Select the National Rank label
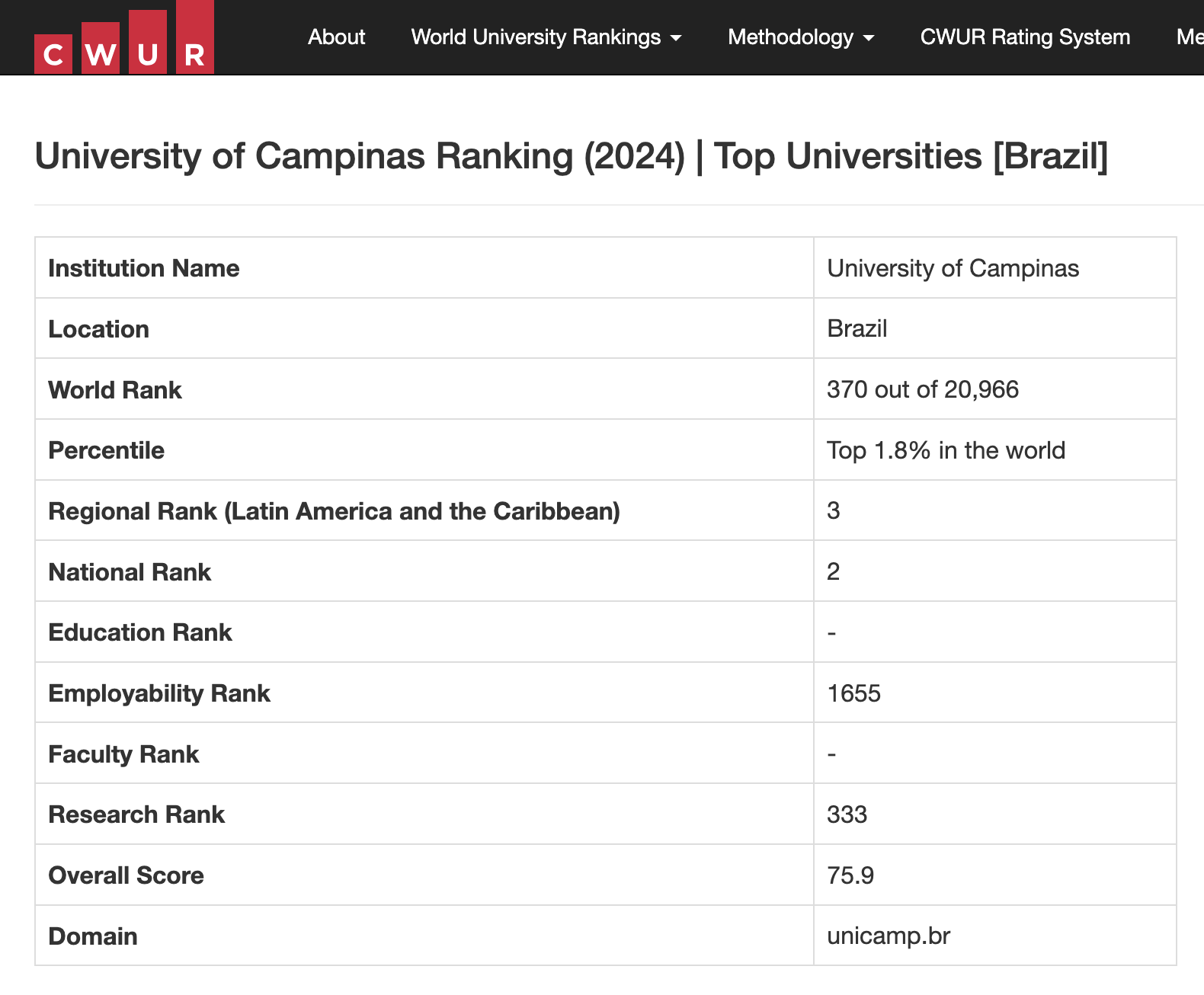Viewport: 1204px width, 995px height. 130,572
